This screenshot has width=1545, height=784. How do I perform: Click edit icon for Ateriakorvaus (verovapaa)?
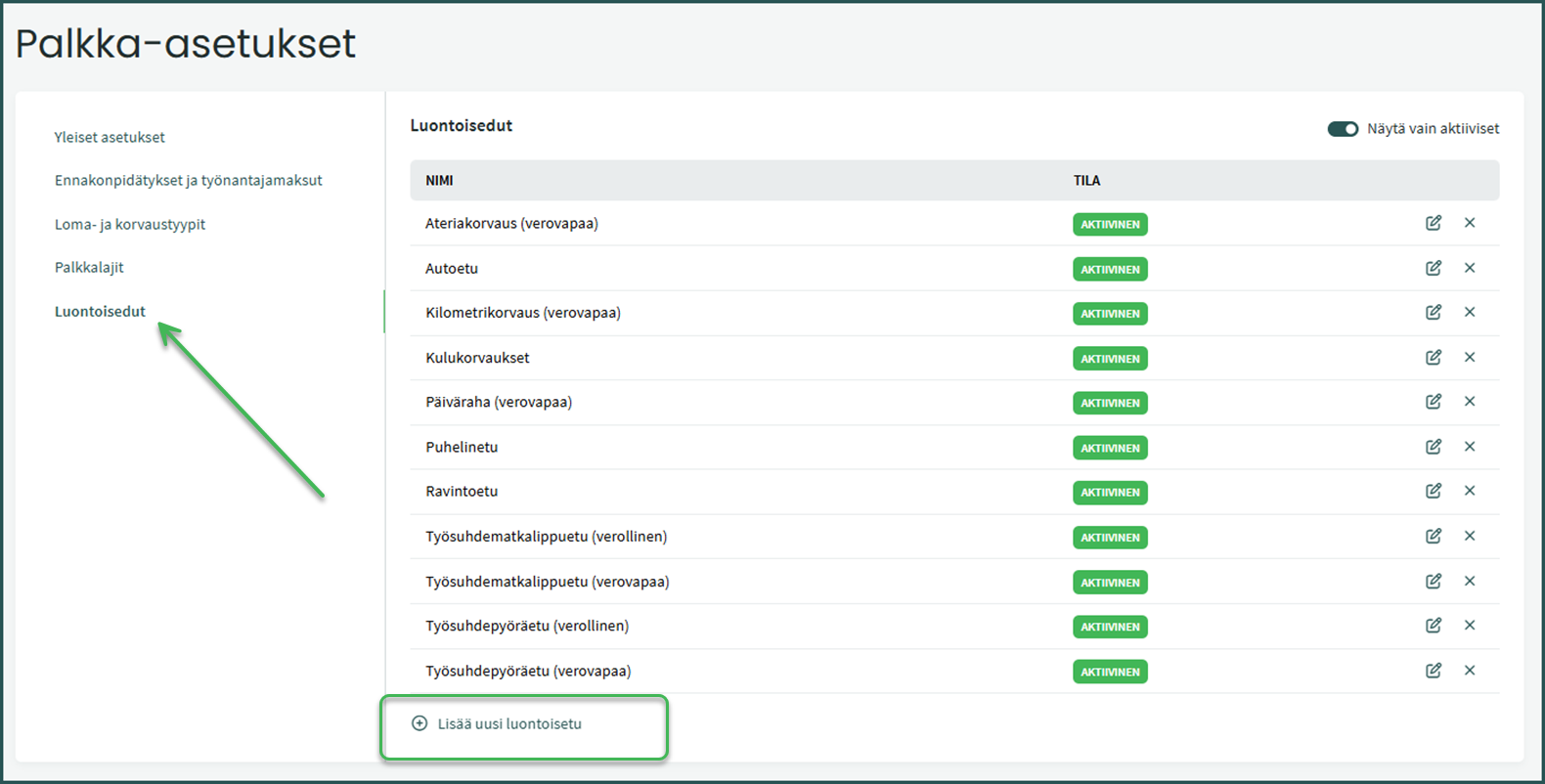point(1433,223)
